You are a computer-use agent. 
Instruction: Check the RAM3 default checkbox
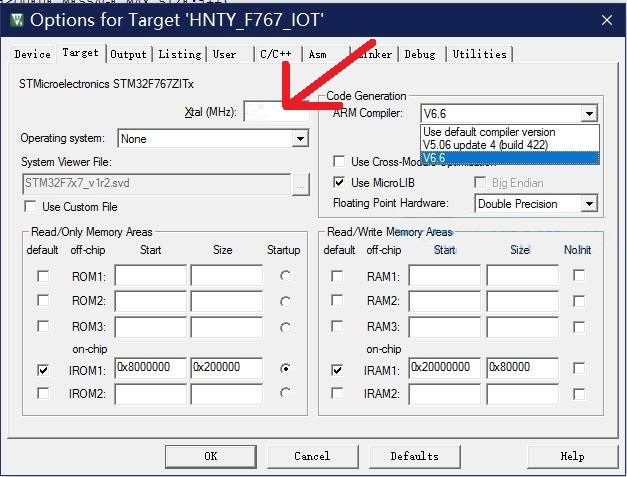[x=337, y=326]
